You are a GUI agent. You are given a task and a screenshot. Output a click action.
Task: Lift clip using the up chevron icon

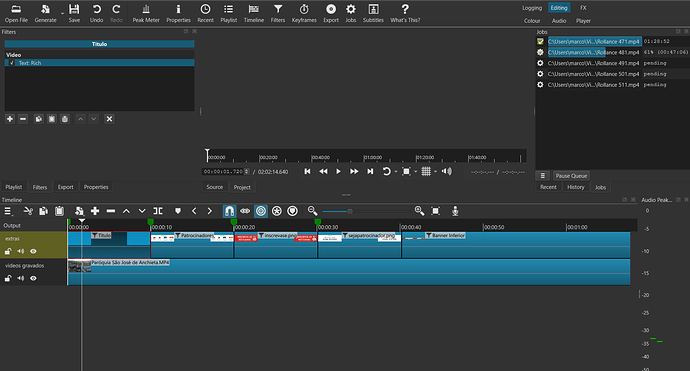click(126, 211)
